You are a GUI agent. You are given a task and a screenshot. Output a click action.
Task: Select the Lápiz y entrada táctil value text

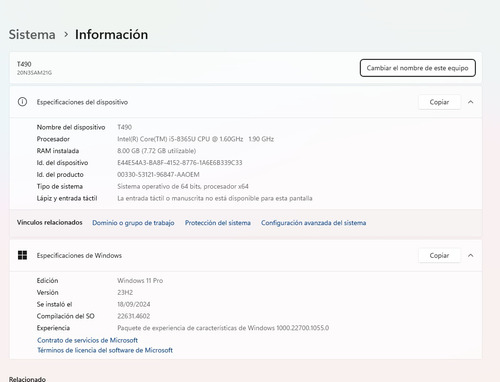tap(215, 198)
